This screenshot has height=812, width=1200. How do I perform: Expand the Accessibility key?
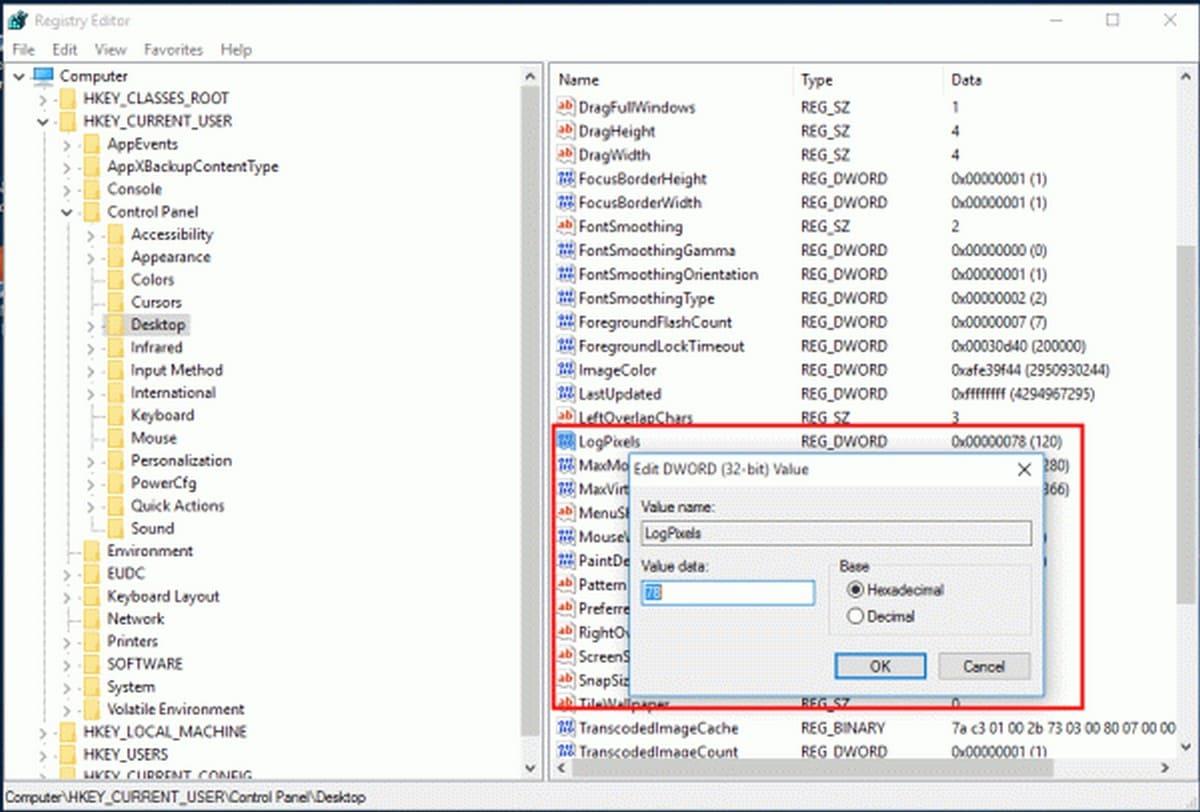click(x=90, y=235)
